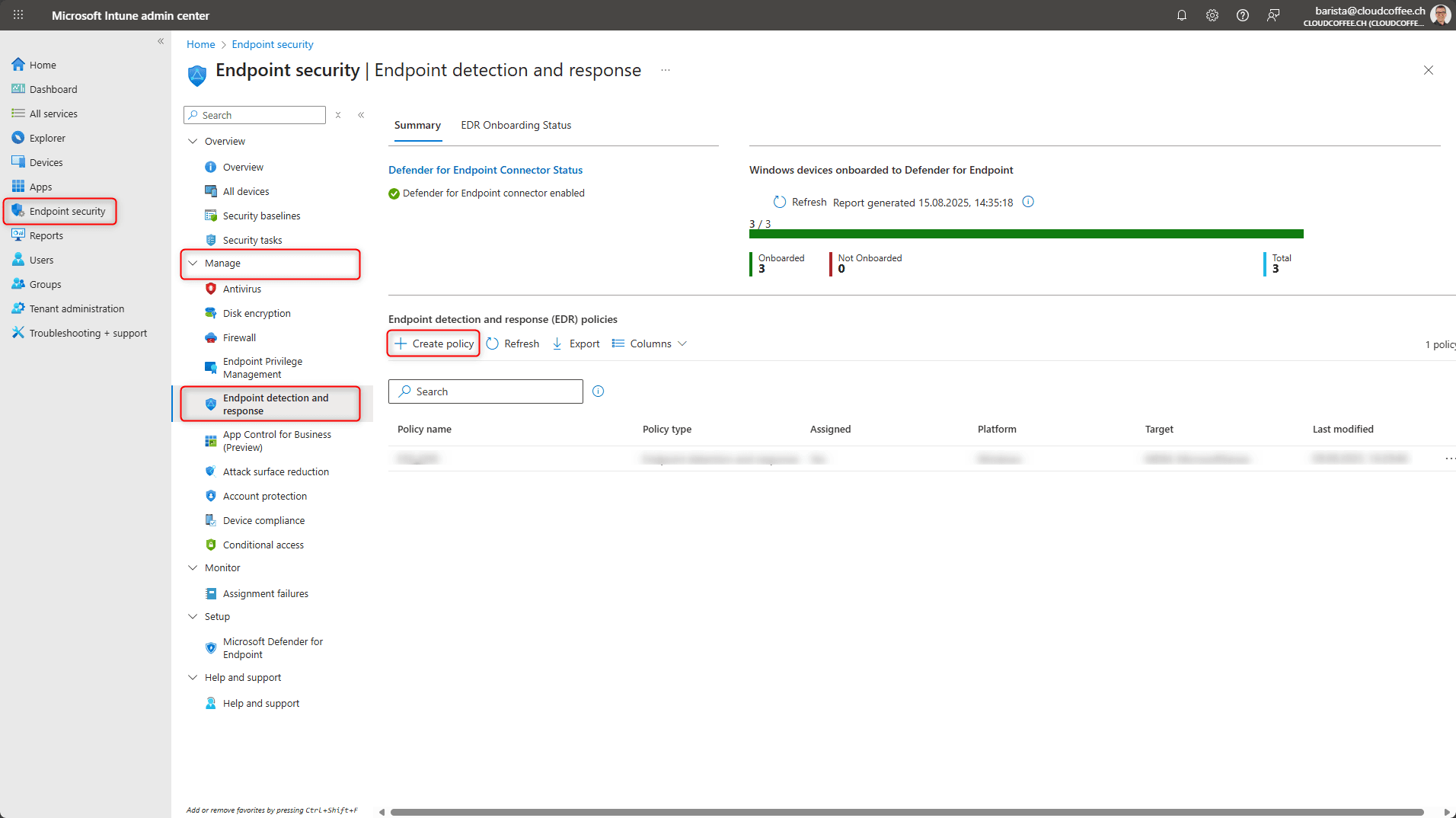Screen dimensions: 1456x818
Task: Open the Intune settings gear
Action: tap(1212, 15)
